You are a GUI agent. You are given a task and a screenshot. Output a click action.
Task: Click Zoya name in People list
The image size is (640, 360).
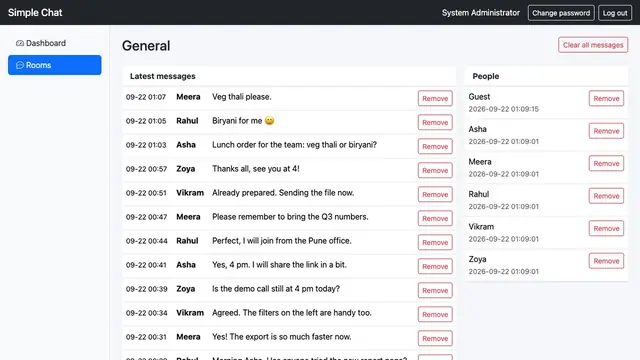[477, 259]
